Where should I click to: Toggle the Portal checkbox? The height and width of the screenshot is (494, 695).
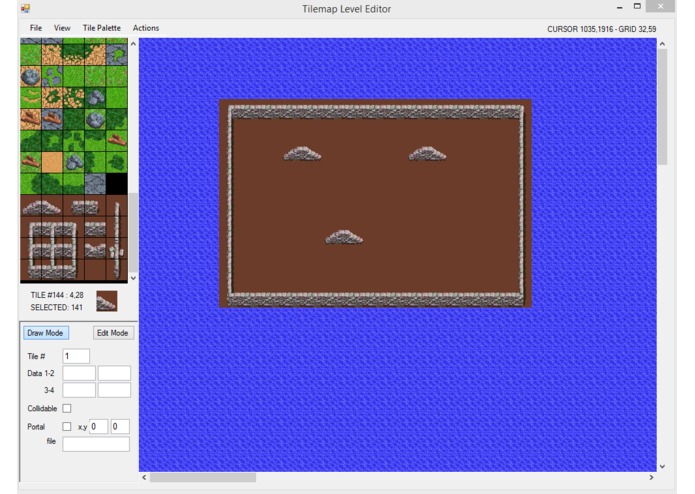pos(66,426)
